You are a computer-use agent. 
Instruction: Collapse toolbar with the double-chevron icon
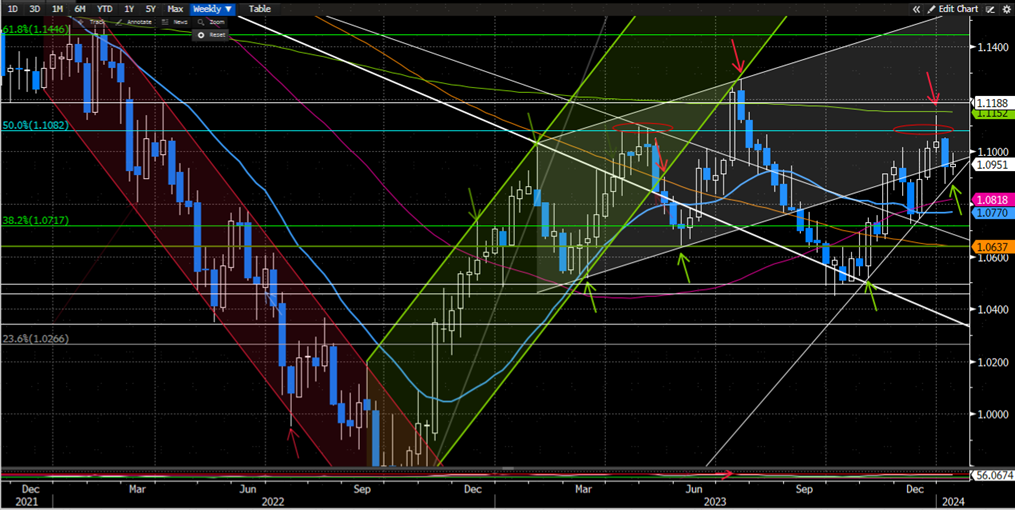916,9
